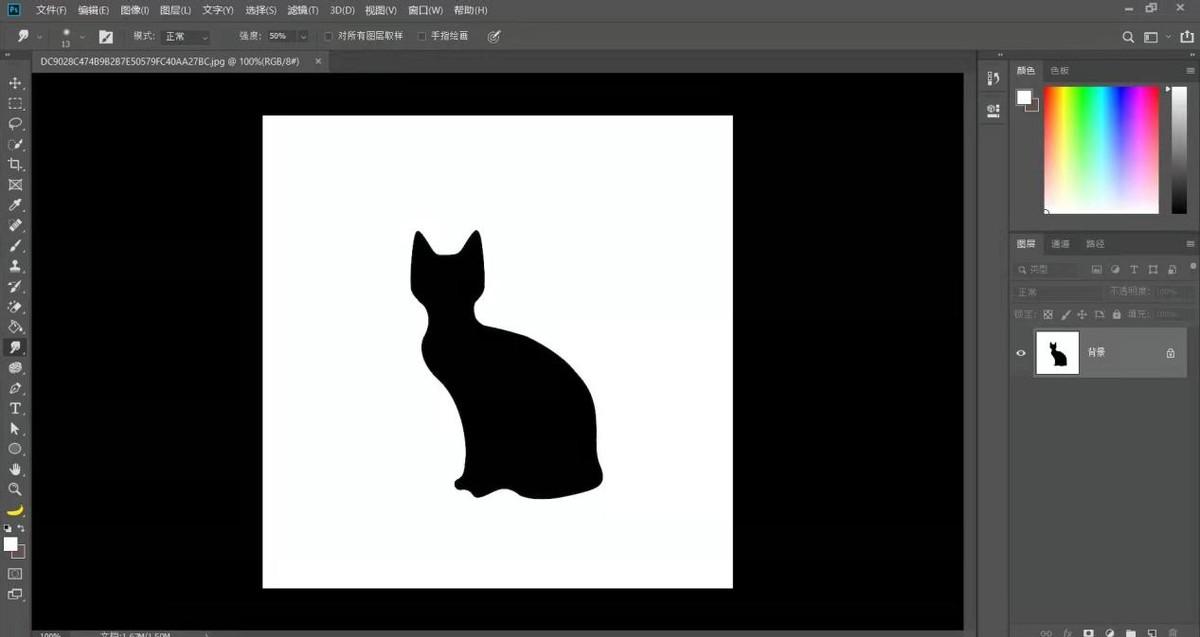Screen dimensions: 1200x637
Task: Open the Color panel options menu
Action: point(1190,71)
